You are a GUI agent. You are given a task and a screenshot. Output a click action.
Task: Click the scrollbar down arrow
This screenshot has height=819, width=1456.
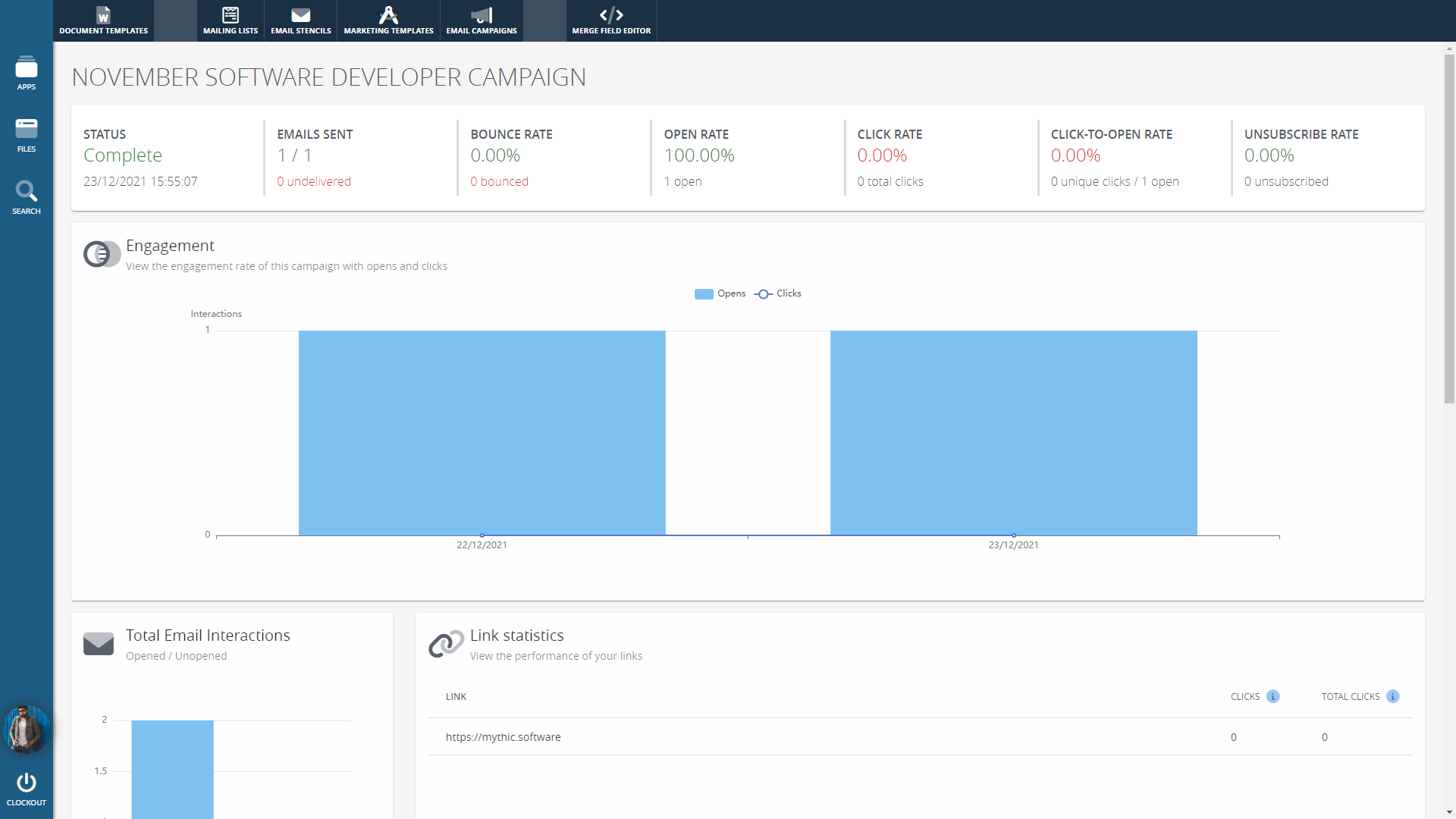tap(1449, 812)
